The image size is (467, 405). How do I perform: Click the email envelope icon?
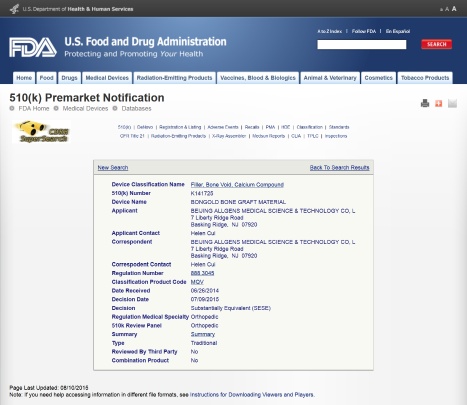pyautogui.click(x=452, y=103)
